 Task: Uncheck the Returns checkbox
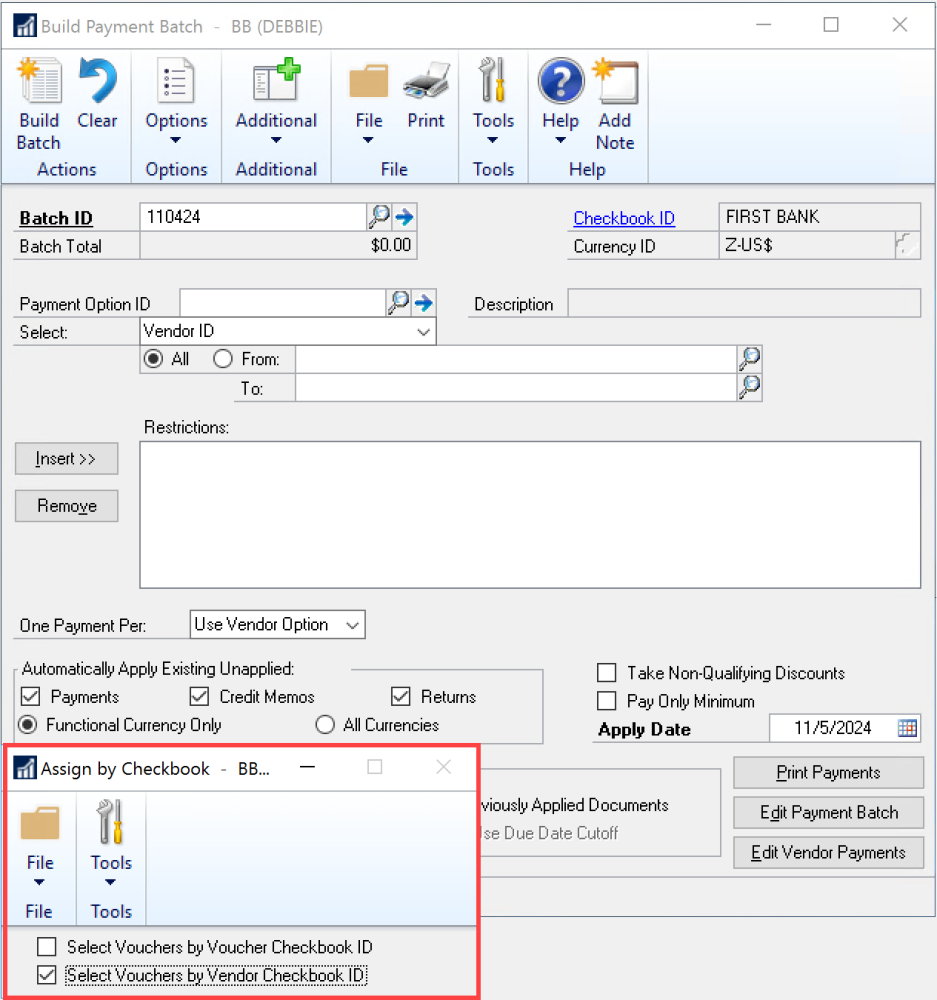click(x=401, y=696)
